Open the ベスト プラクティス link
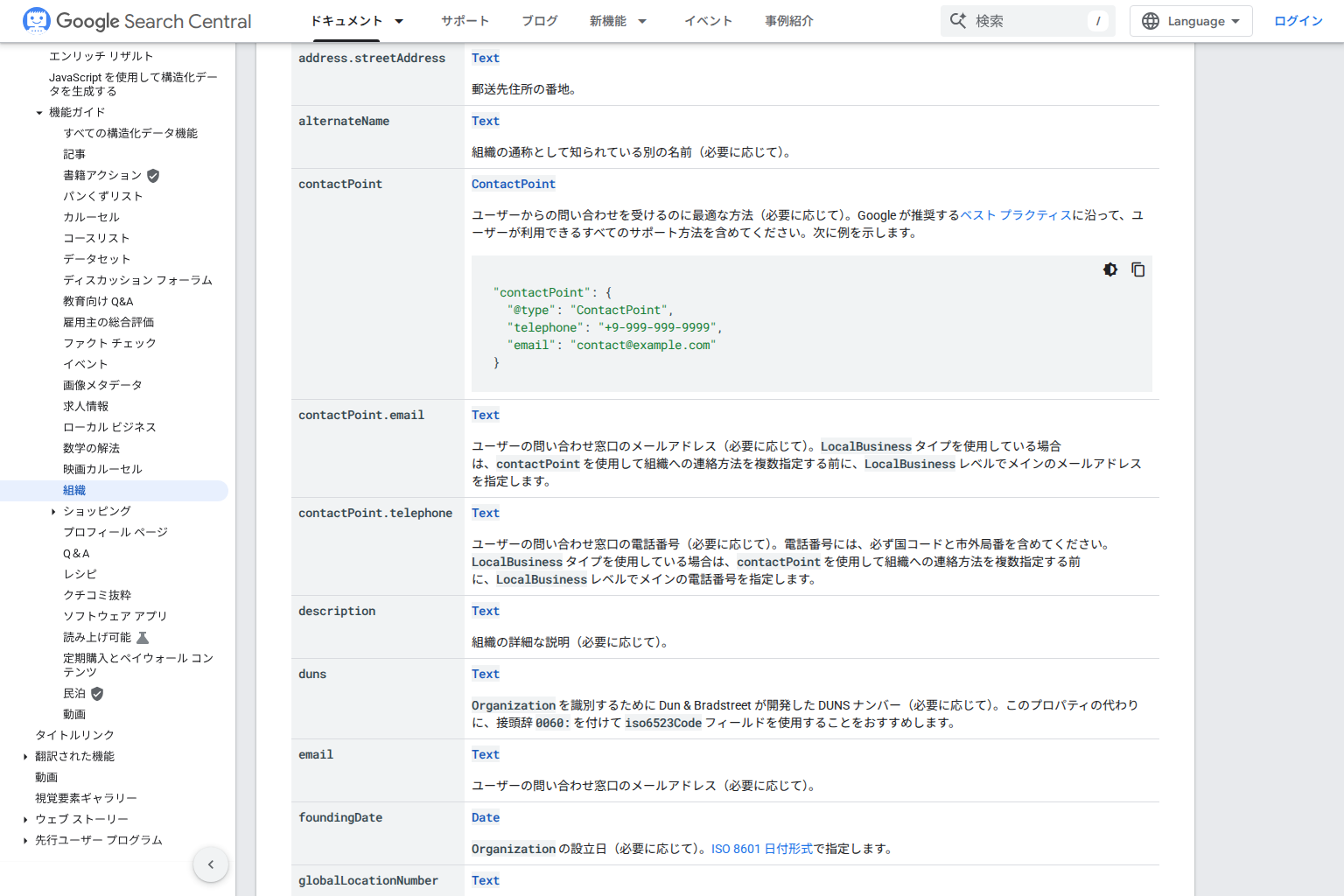Viewport: 1344px width, 896px height. point(1016,215)
